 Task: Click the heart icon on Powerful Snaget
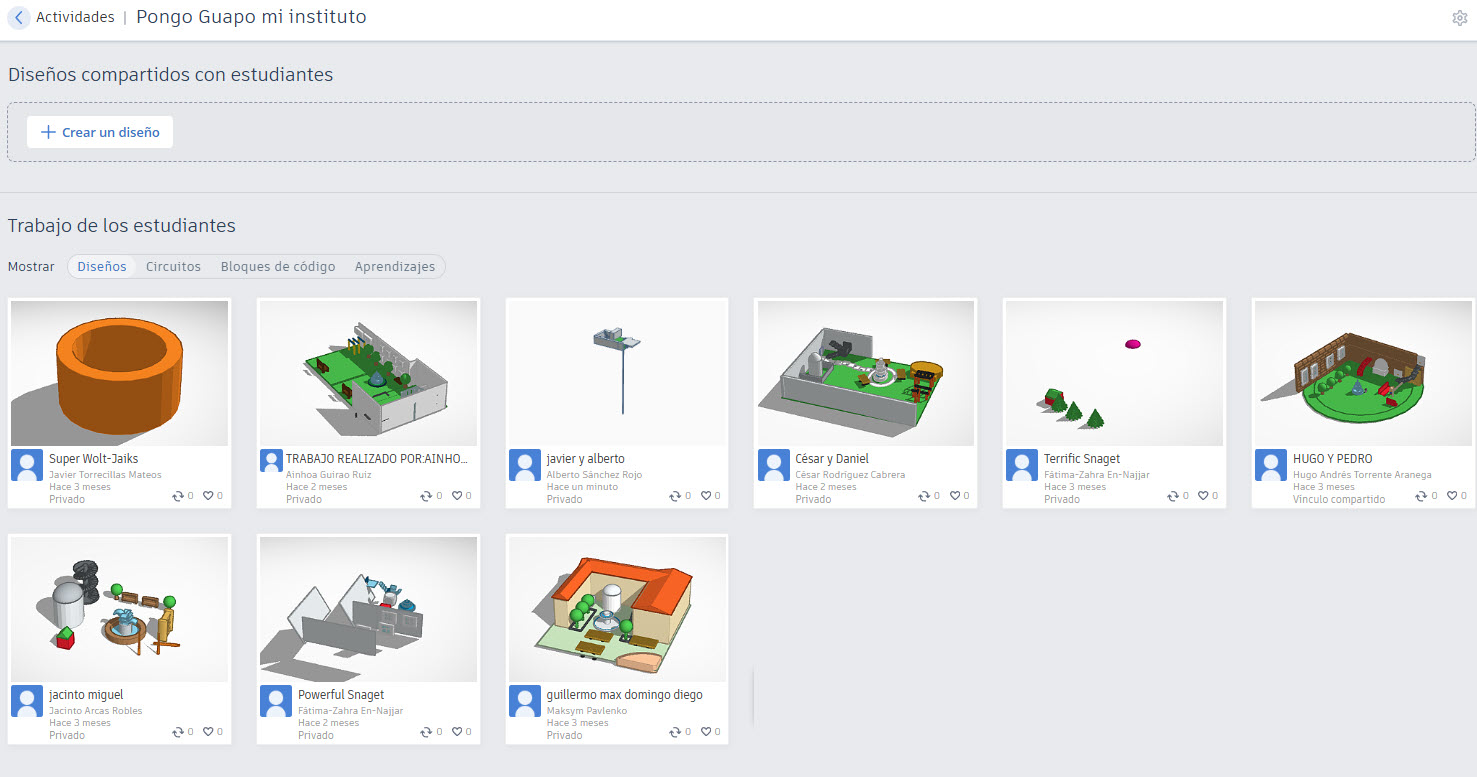click(x=457, y=731)
